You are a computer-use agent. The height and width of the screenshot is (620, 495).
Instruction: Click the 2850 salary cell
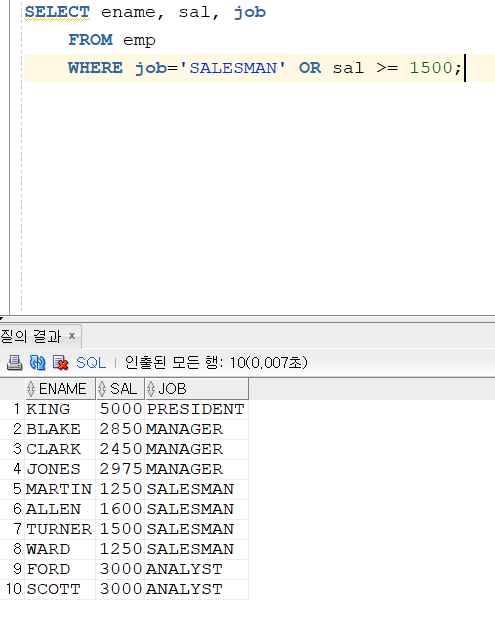120,429
